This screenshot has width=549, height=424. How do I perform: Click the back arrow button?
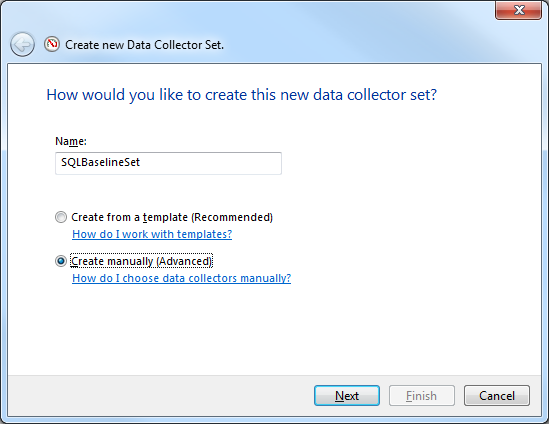tap(22, 44)
